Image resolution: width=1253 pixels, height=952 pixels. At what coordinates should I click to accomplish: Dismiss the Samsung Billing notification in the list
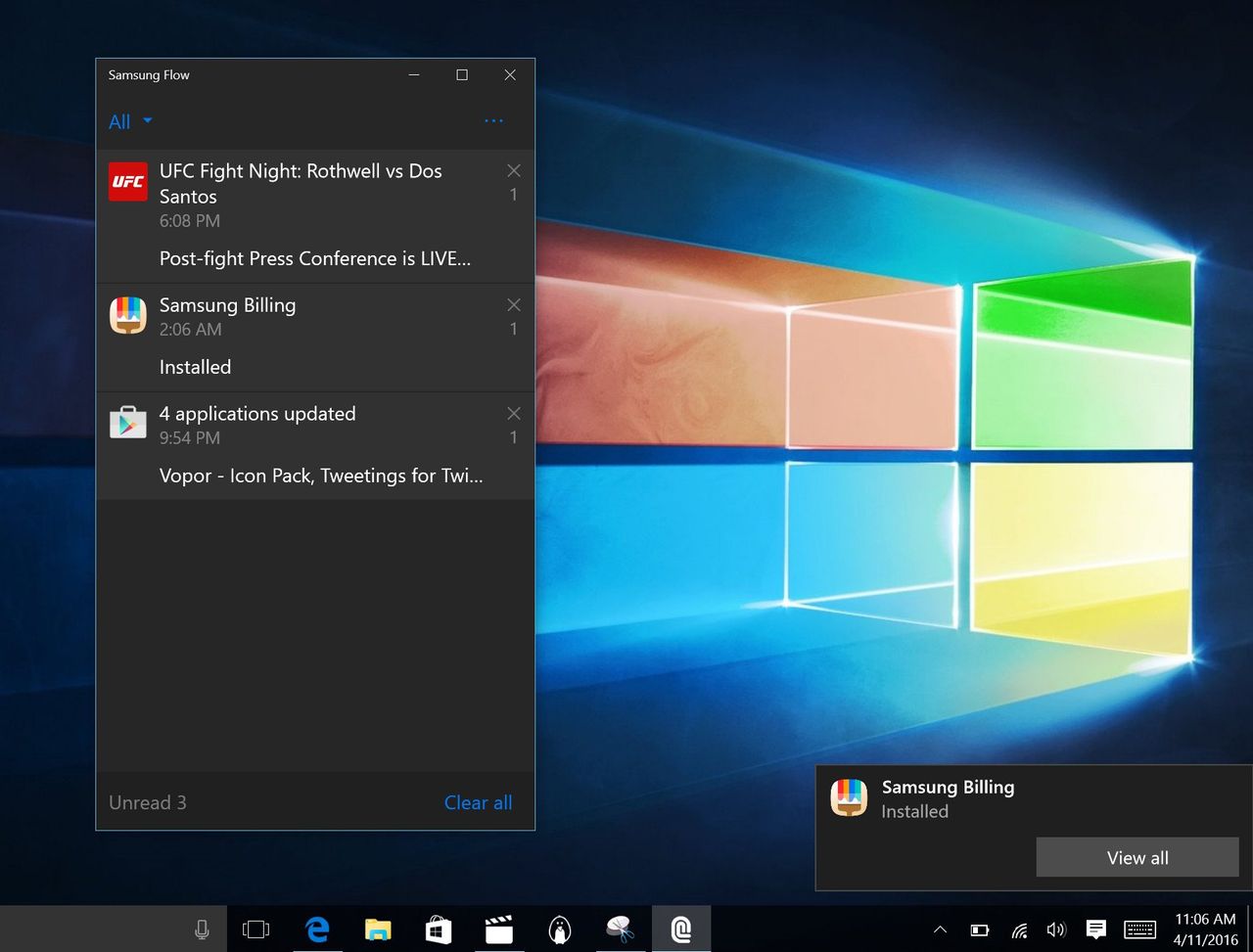pyautogui.click(x=514, y=305)
